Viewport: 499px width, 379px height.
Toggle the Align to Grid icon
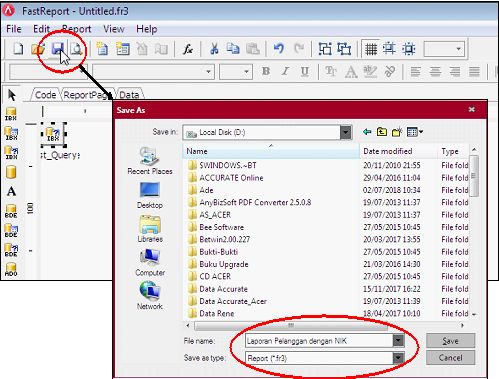tap(389, 49)
